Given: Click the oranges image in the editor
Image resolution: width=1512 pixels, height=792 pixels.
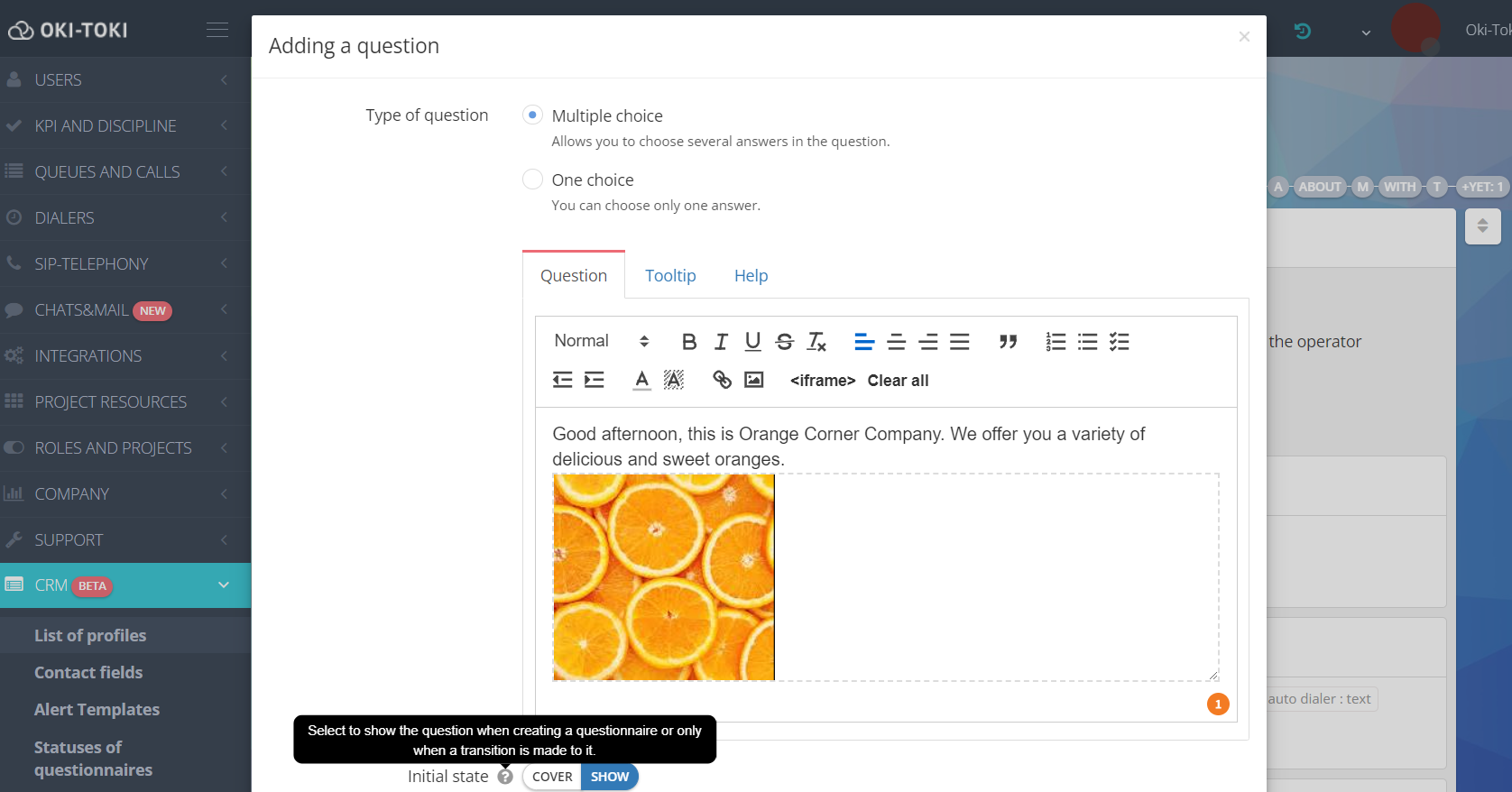Looking at the screenshot, I should [663, 577].
